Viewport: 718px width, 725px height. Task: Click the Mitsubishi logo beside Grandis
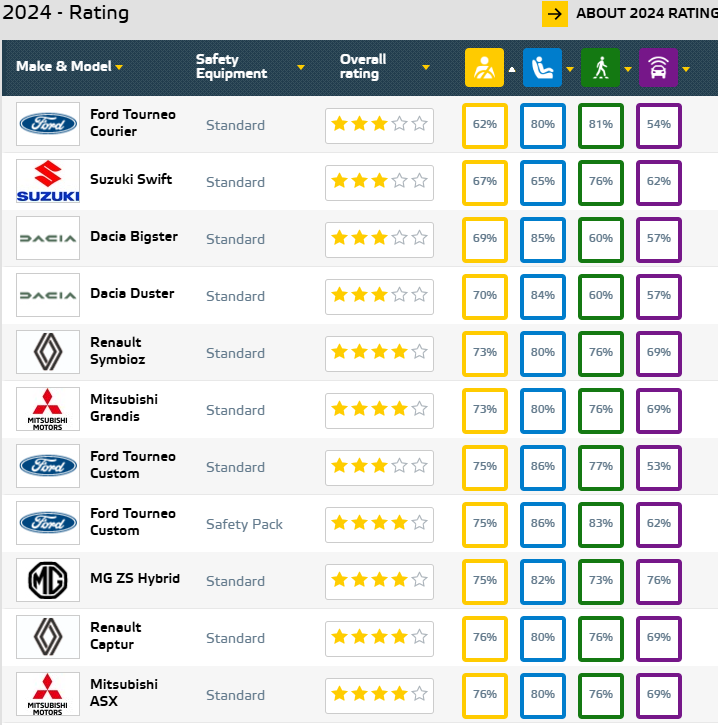tap(48, 410)
